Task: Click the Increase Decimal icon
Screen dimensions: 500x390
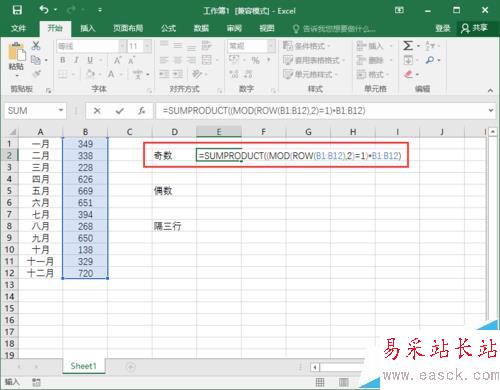Action: tap(234, 74)
